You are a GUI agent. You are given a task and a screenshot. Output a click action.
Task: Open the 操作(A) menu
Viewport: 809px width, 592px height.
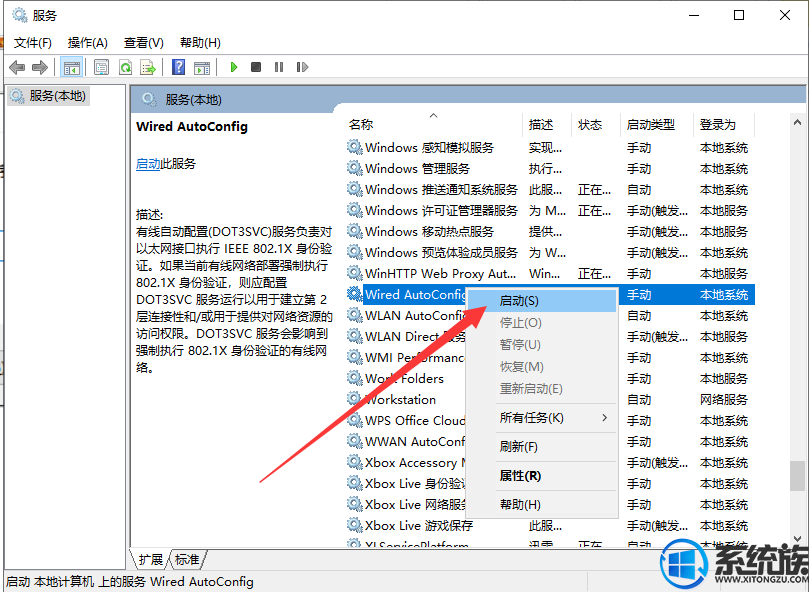click(x=87, y=42)
